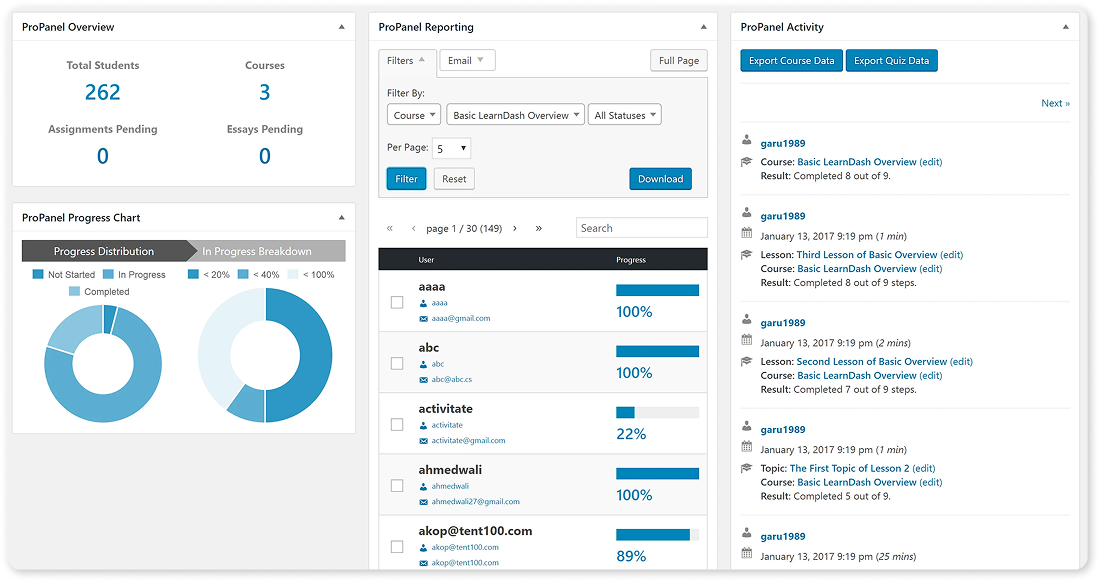Open the Email tab
1100x583 pixels.
pos(467,60)
